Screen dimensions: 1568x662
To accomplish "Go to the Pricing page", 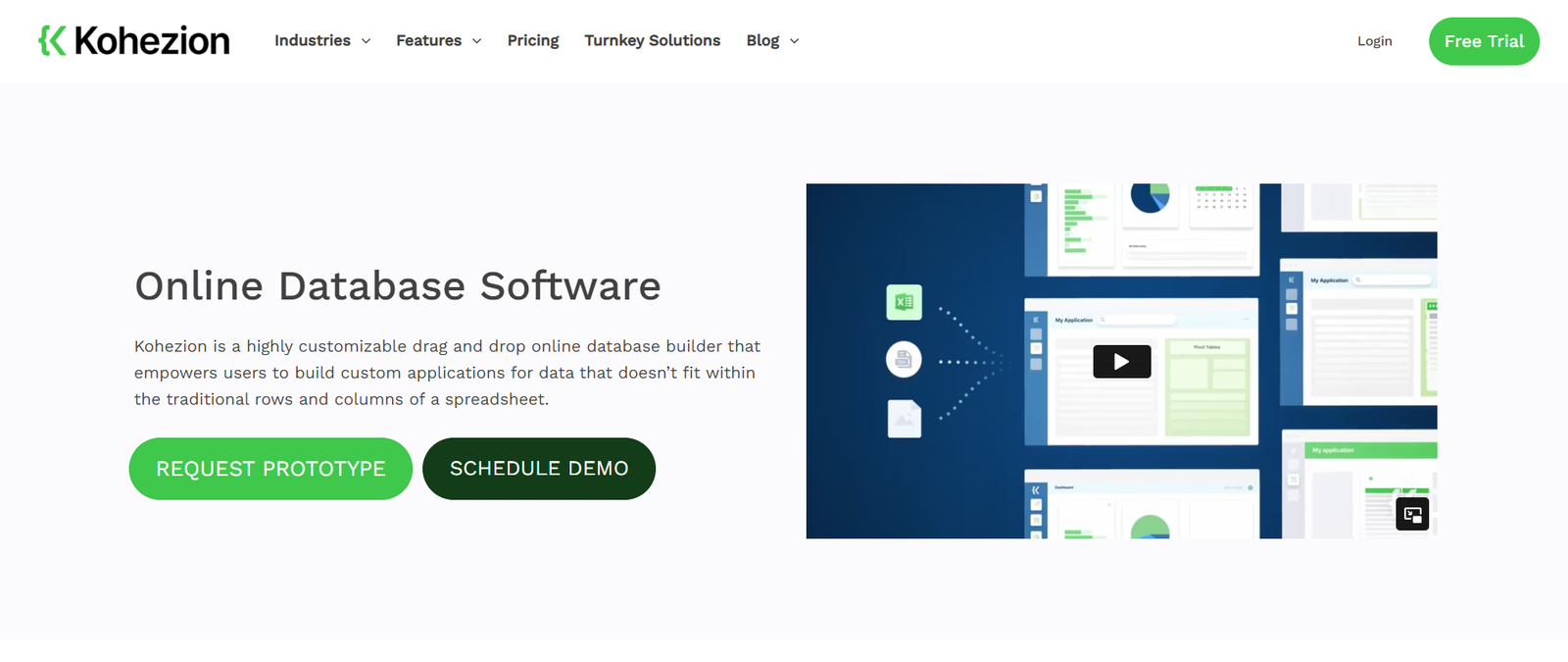I will pos(533,40).
